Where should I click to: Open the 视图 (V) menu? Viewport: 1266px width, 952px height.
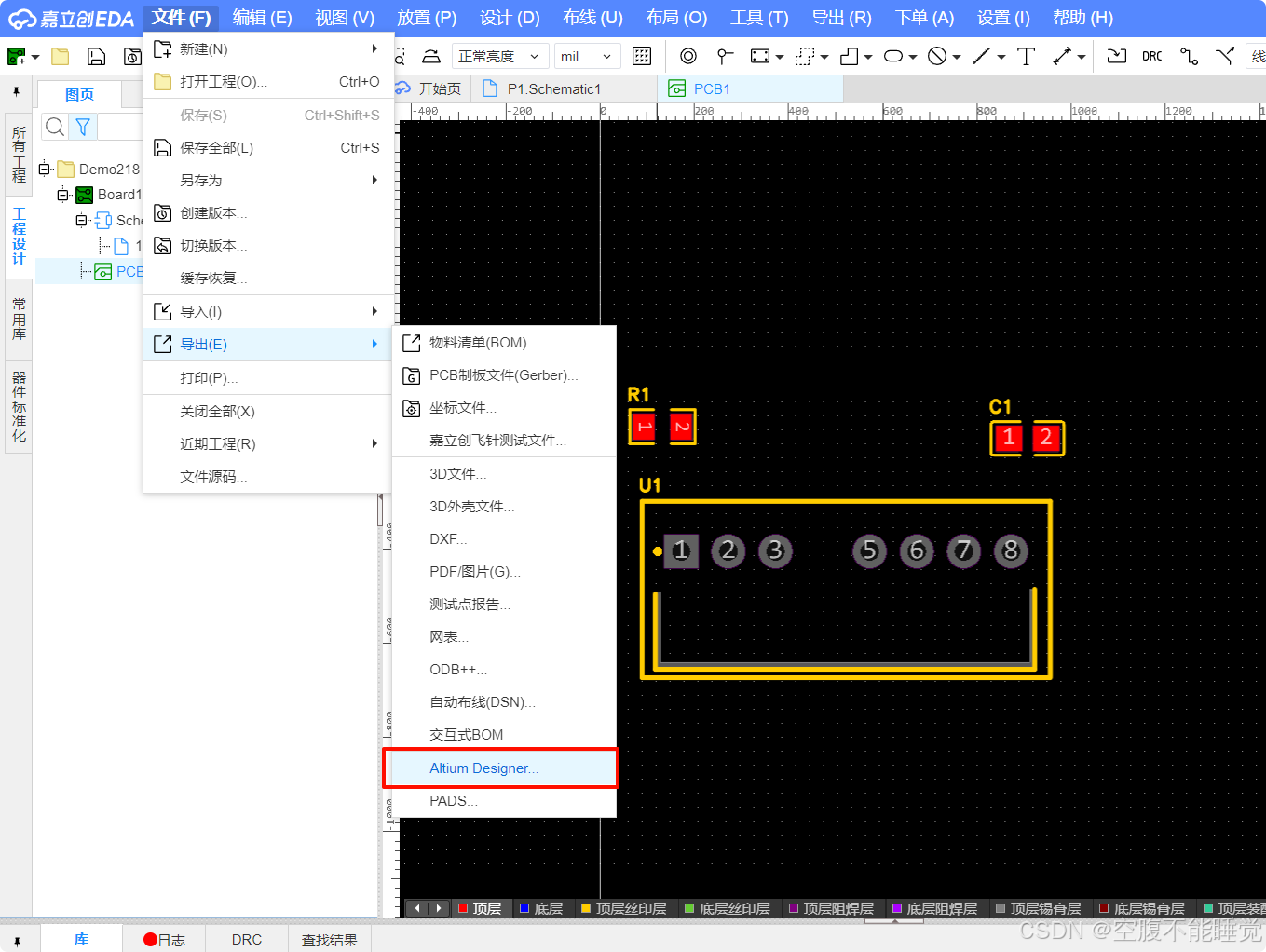tap(345, 18)
